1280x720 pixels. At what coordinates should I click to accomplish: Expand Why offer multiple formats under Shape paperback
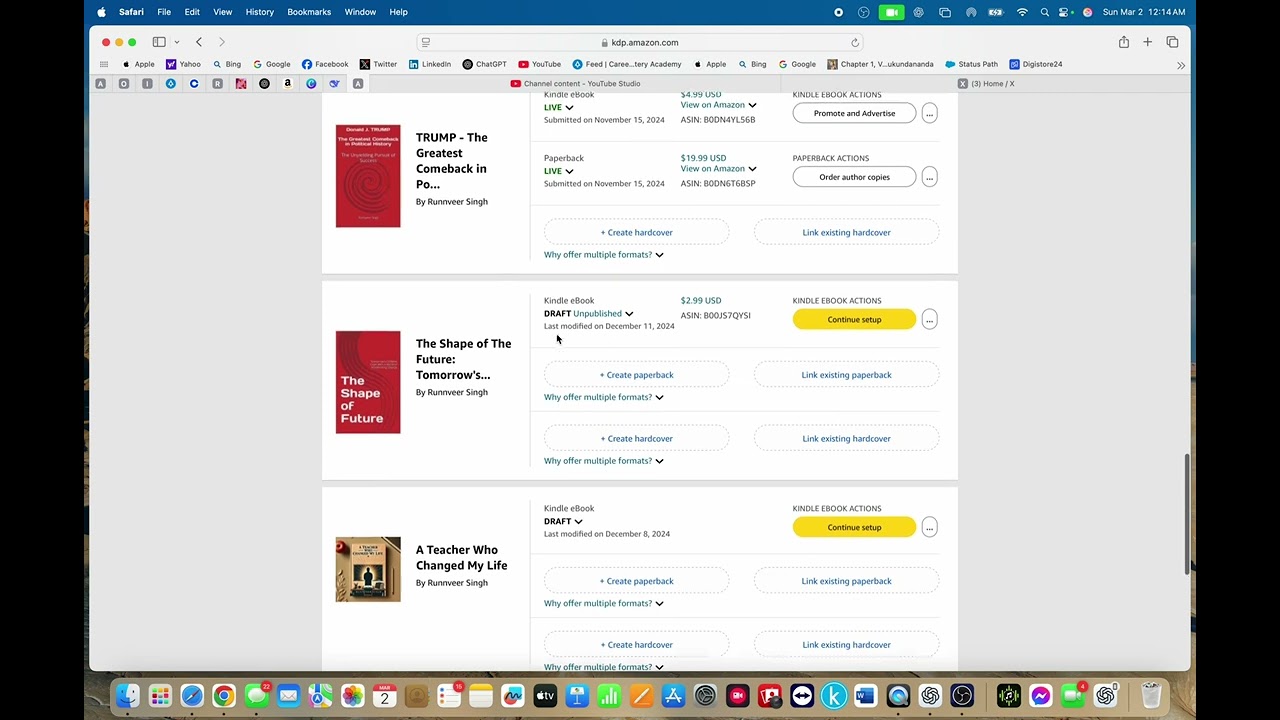click(603, 397)
